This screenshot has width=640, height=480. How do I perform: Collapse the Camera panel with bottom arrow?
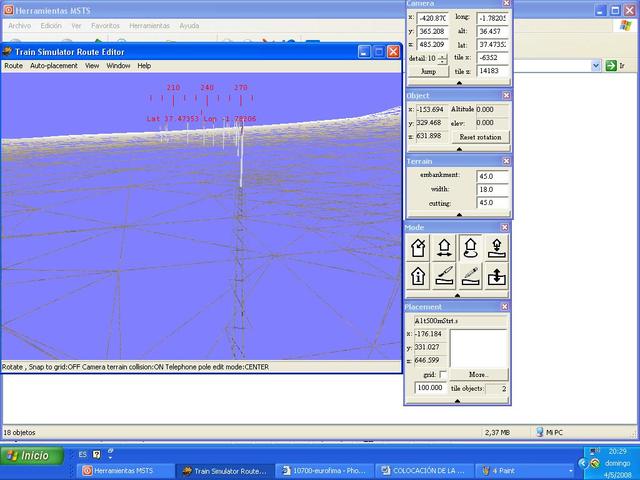tap(459, 83)
